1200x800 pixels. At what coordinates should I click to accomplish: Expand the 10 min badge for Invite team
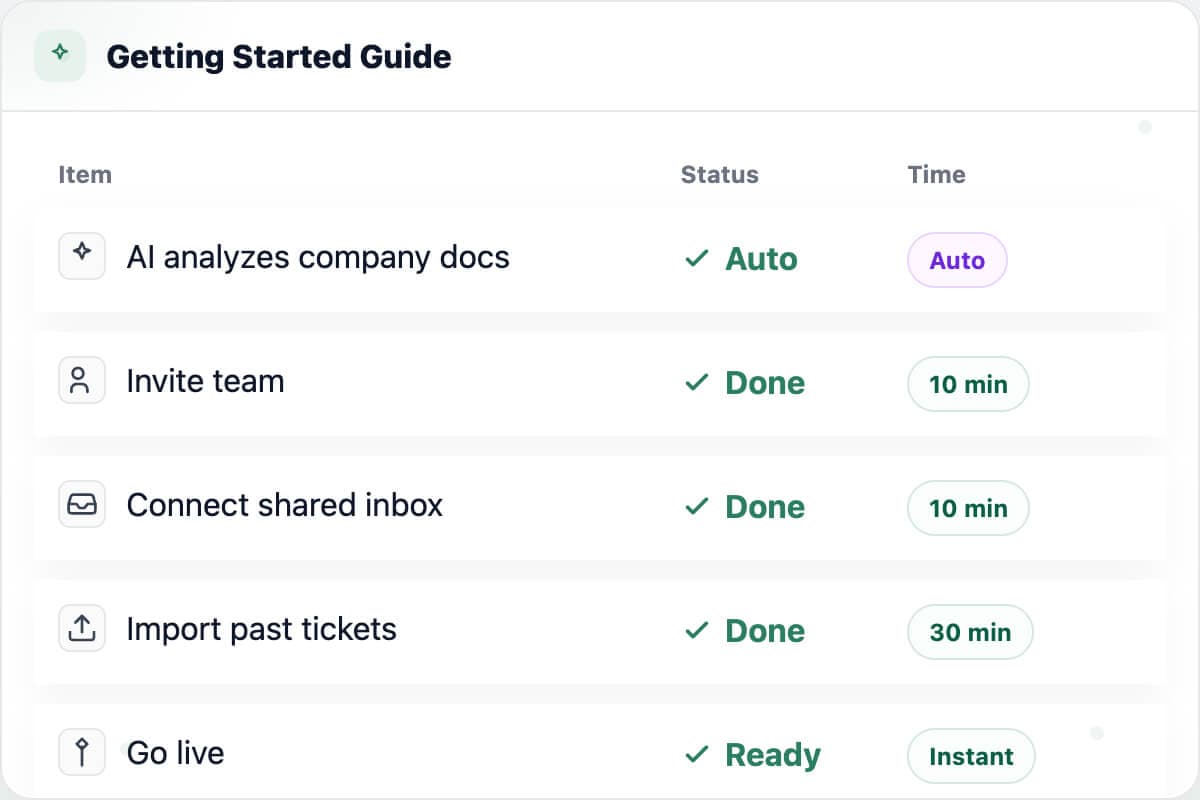pyautogui.click(x=968, y=384)
